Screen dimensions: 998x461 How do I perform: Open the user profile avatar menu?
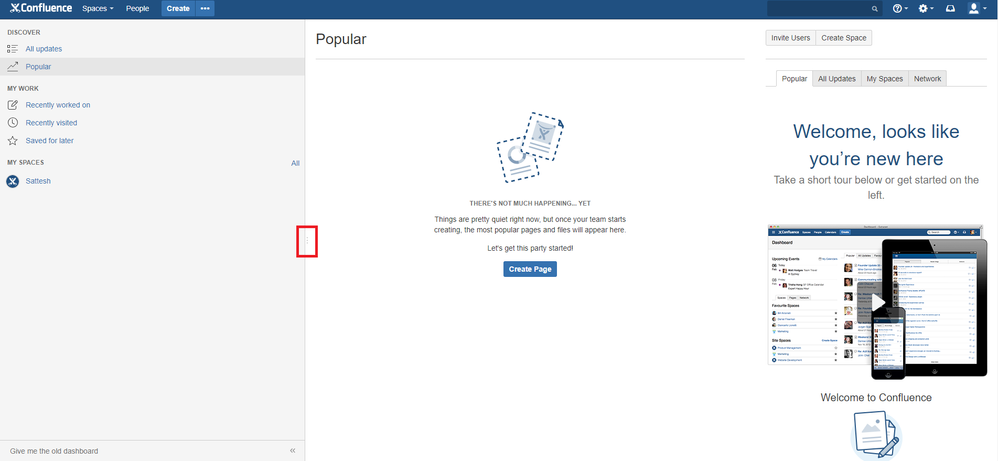pos(977,8)
